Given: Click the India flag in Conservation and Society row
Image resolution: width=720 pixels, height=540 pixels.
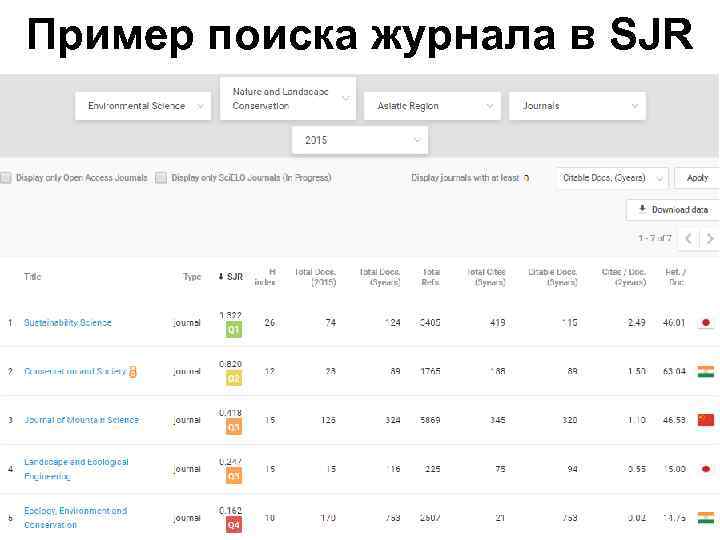Looking at the screenshot, I should [x=706, y=371].
